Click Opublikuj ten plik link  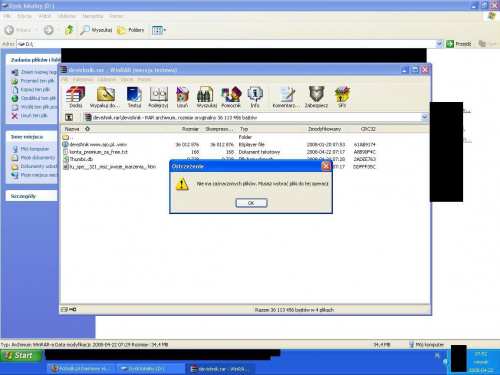[x=38, y=98]
